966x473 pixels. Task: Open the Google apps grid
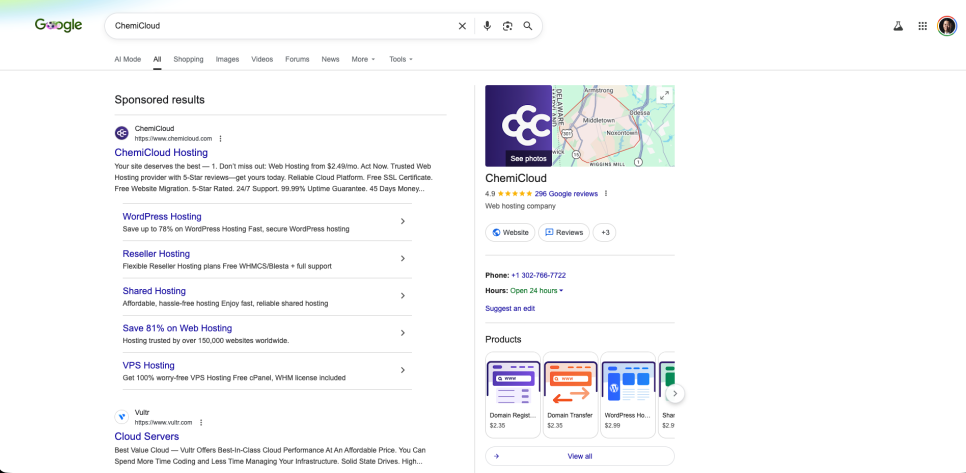922,26
